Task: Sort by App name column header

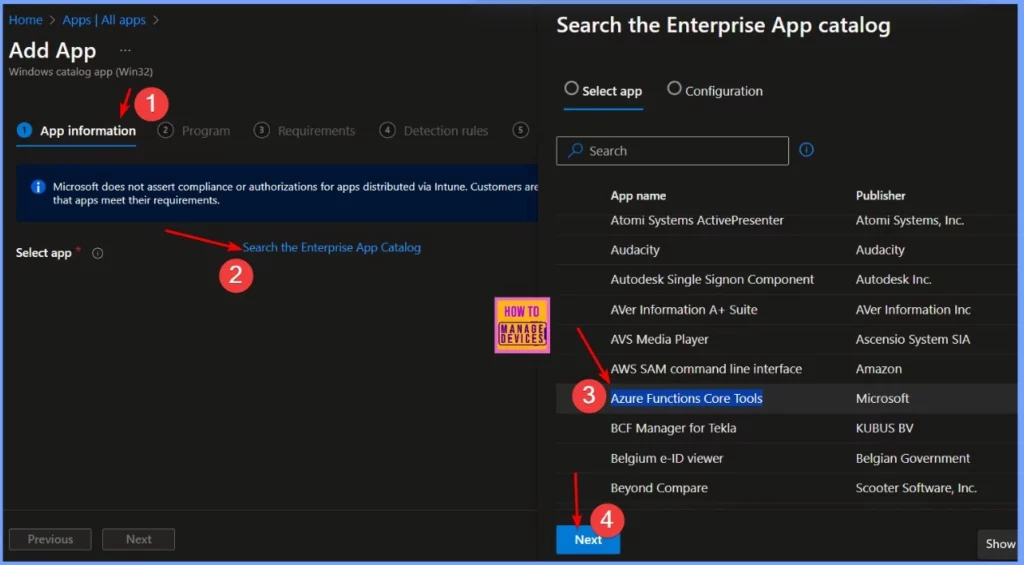Action: pyautogui.click(x=638, y=195)
